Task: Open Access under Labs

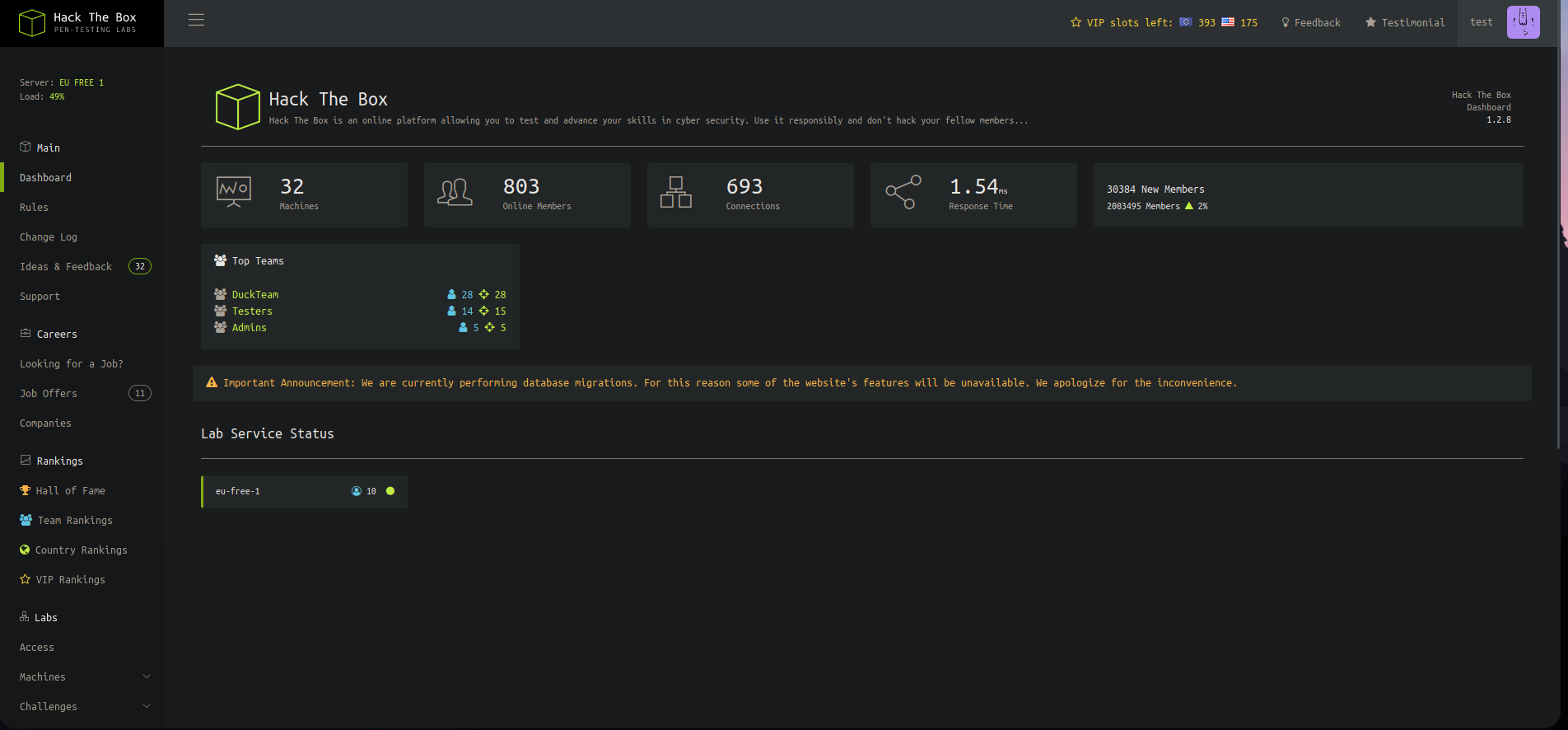Action: pos(36,647)
